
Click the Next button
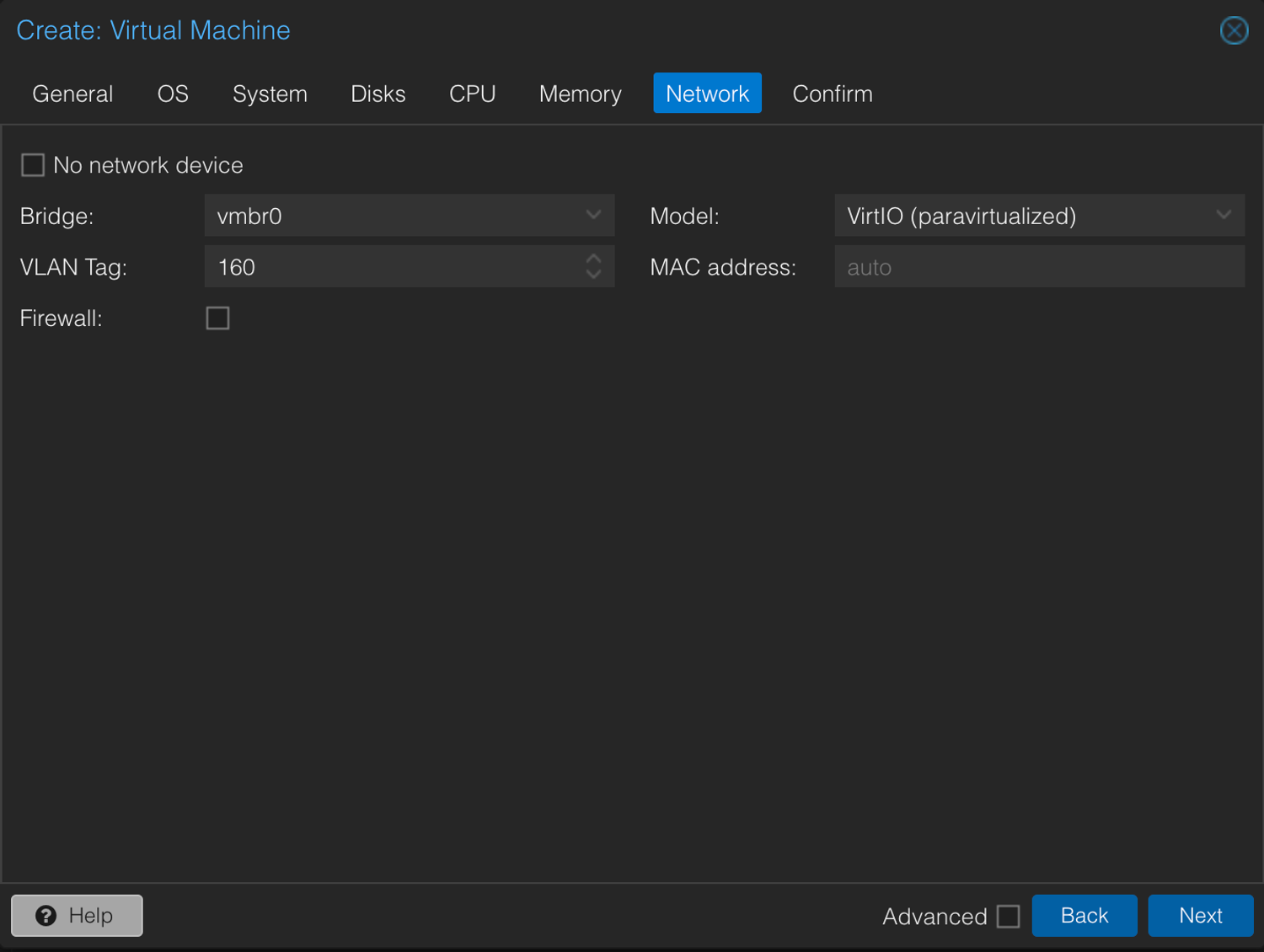[1201, 916]
